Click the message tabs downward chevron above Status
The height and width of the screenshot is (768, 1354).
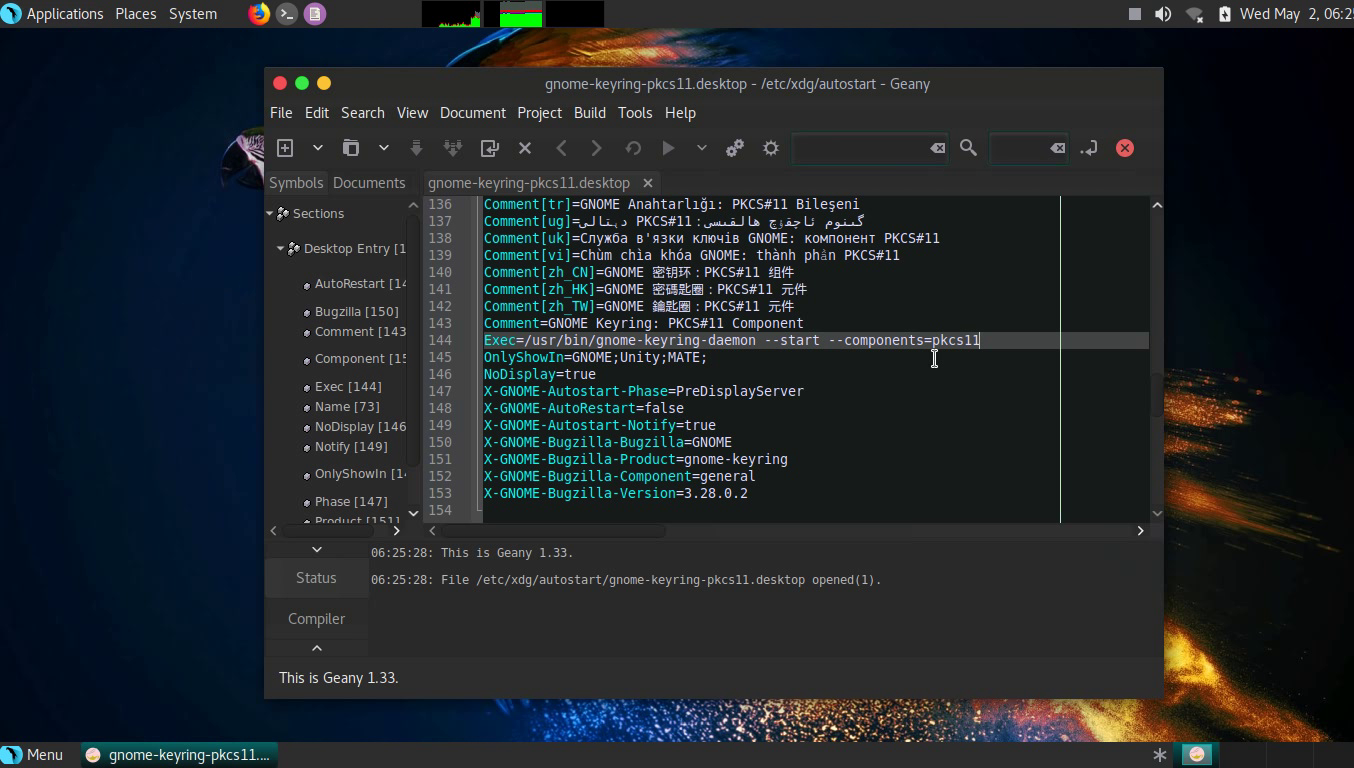click(317, 549)
